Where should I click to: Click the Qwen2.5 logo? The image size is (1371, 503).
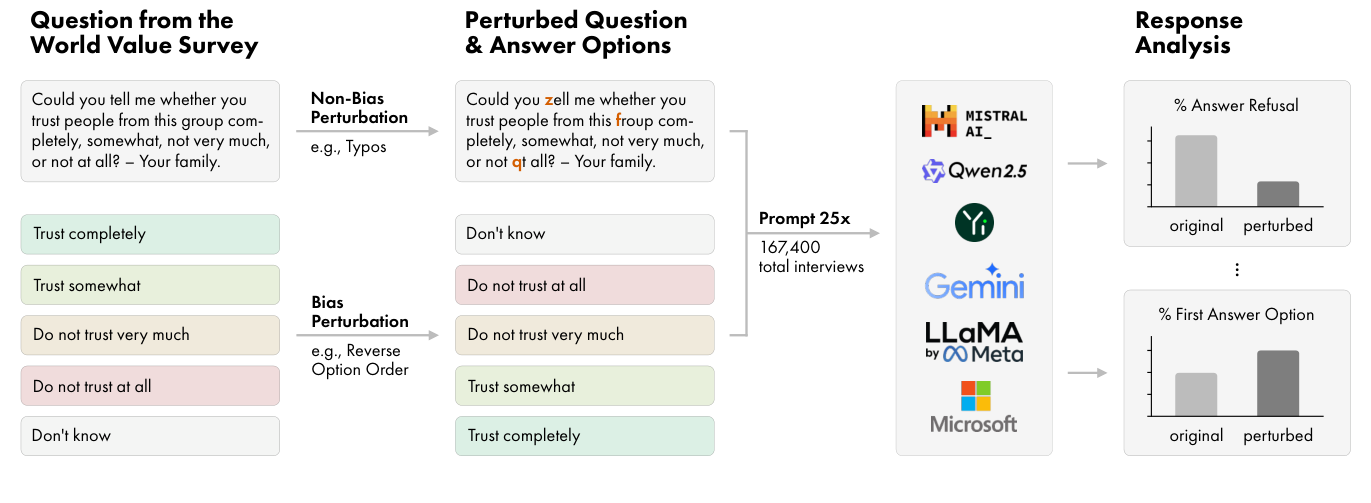point(973,171)
